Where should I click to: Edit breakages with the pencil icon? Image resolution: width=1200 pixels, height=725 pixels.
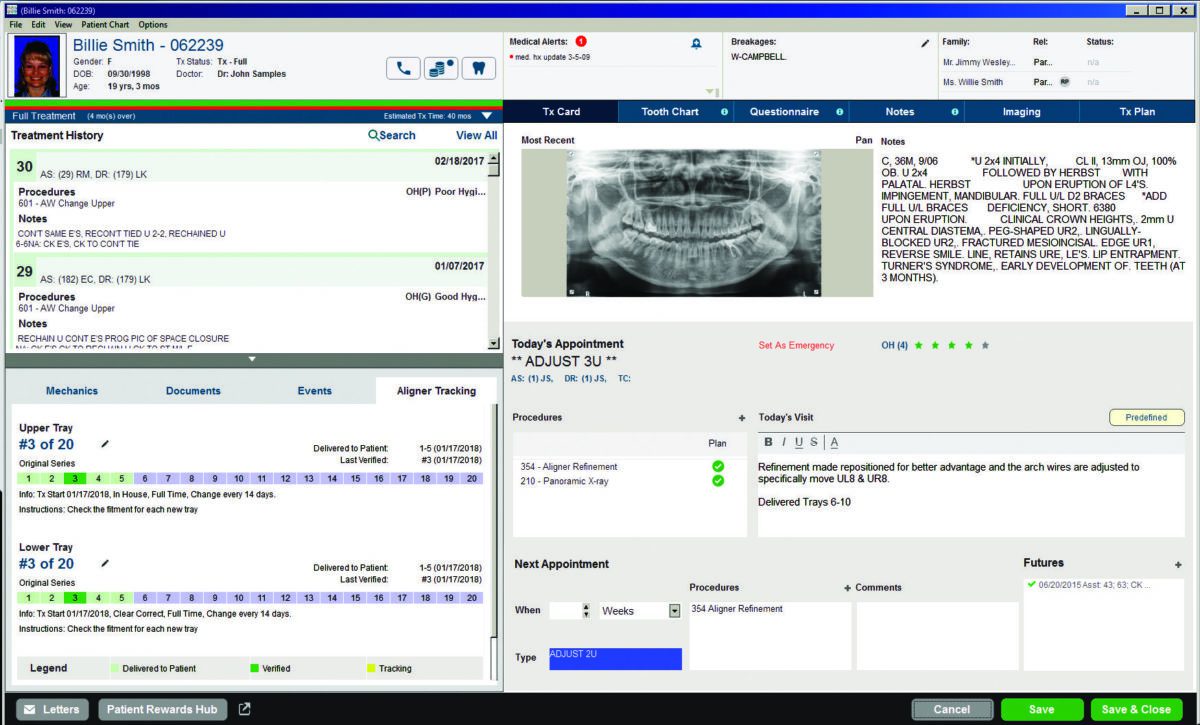pyautogui.click(x=925, y=43)
